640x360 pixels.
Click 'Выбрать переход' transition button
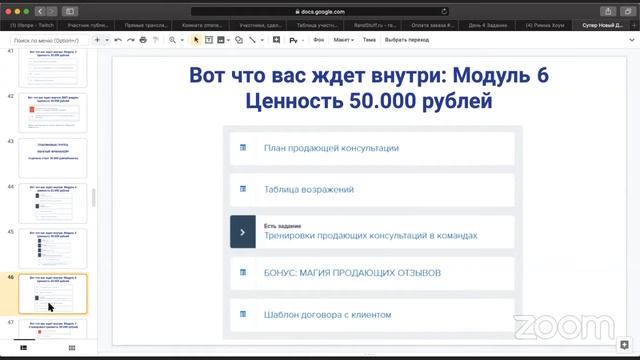tap(407, 40)
